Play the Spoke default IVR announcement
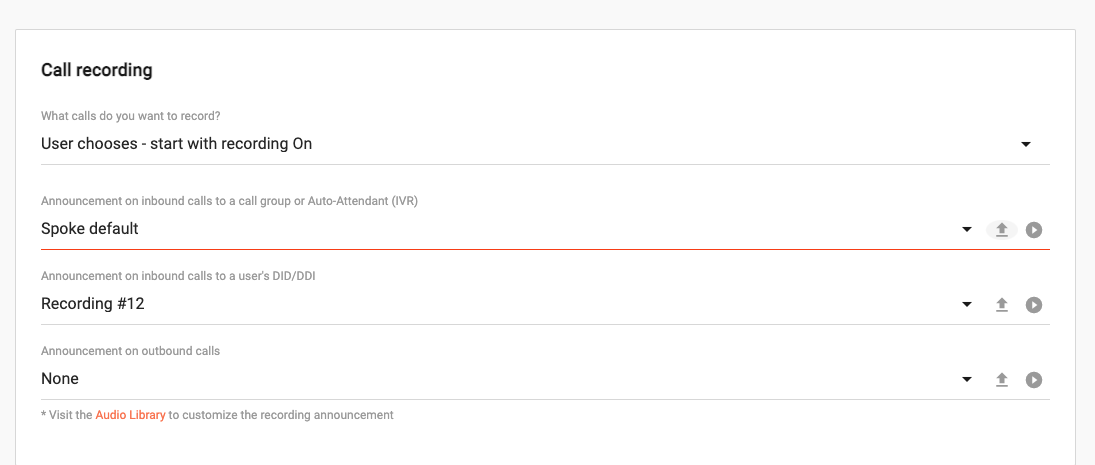 pos(1034,230)
